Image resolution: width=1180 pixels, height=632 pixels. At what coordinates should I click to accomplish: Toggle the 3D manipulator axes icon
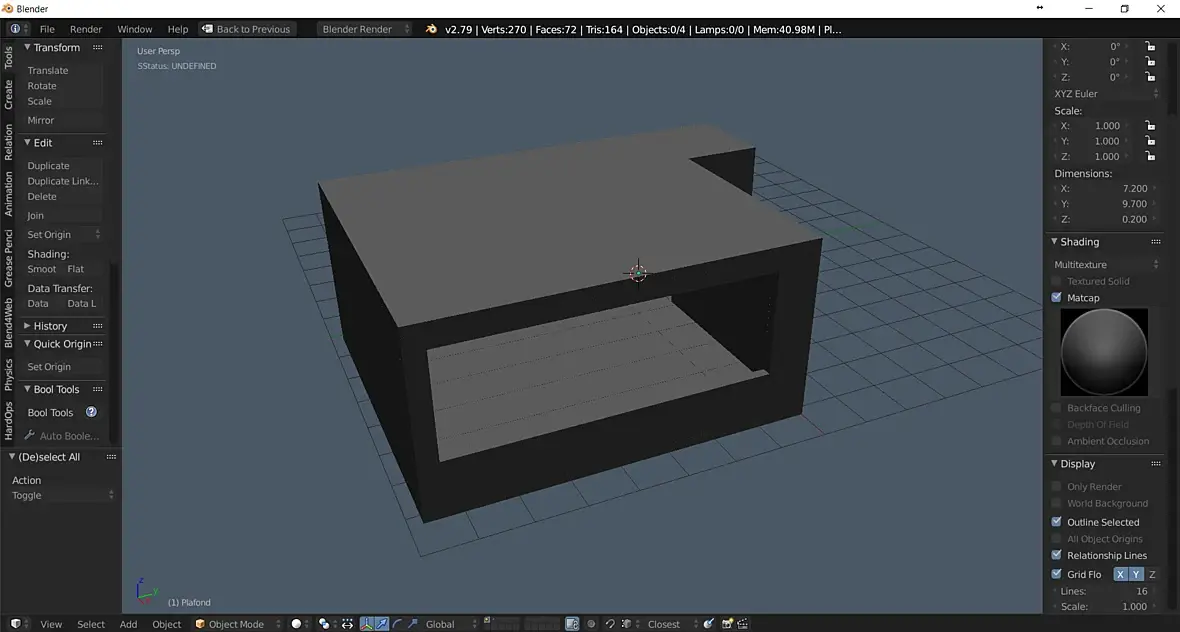pyautogui.click(x=366, y=624)
